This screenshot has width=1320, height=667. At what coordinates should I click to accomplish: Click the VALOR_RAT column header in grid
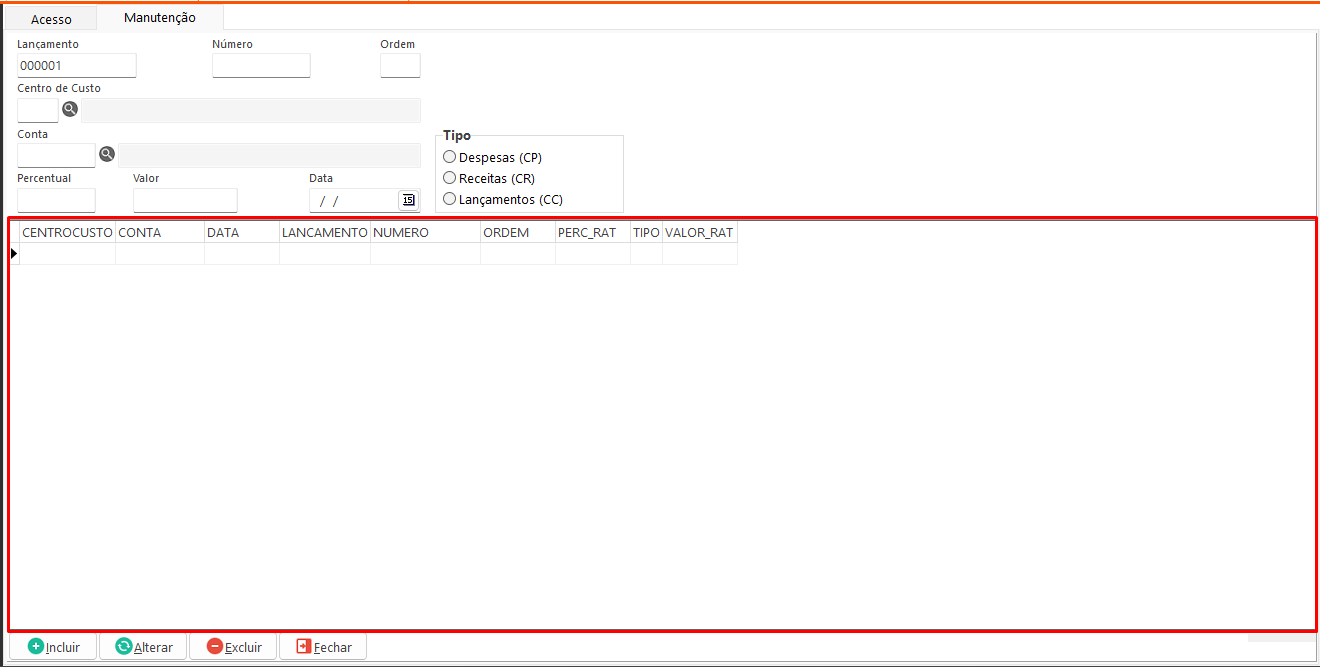[x=699, y=232]
